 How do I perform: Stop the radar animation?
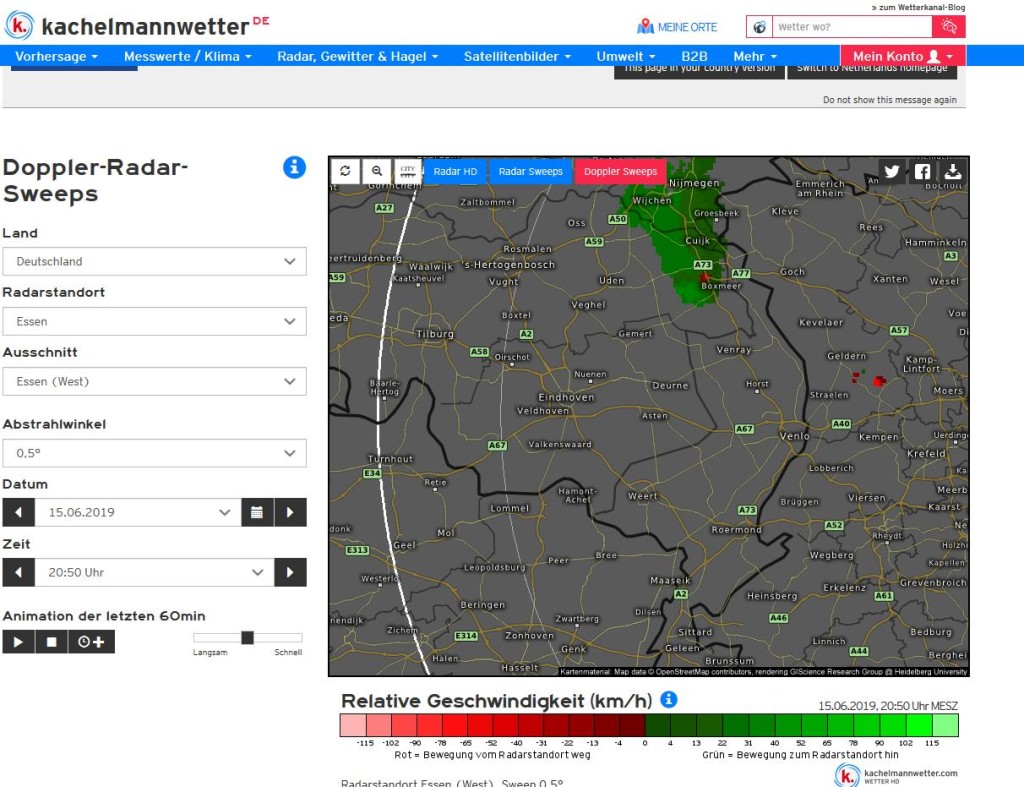coord(52,642)
